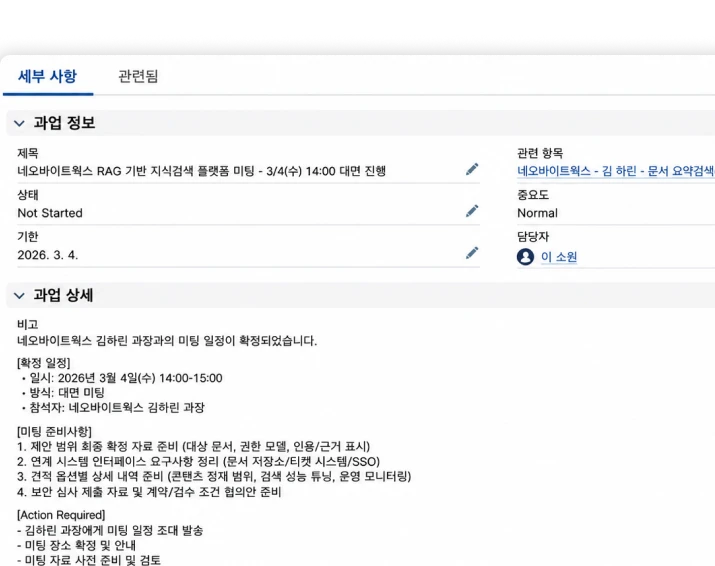Collapse the 과업 정보 section
Image resolution: width=715 pixels, height=566 pixels.
click(x=19, y=123)
